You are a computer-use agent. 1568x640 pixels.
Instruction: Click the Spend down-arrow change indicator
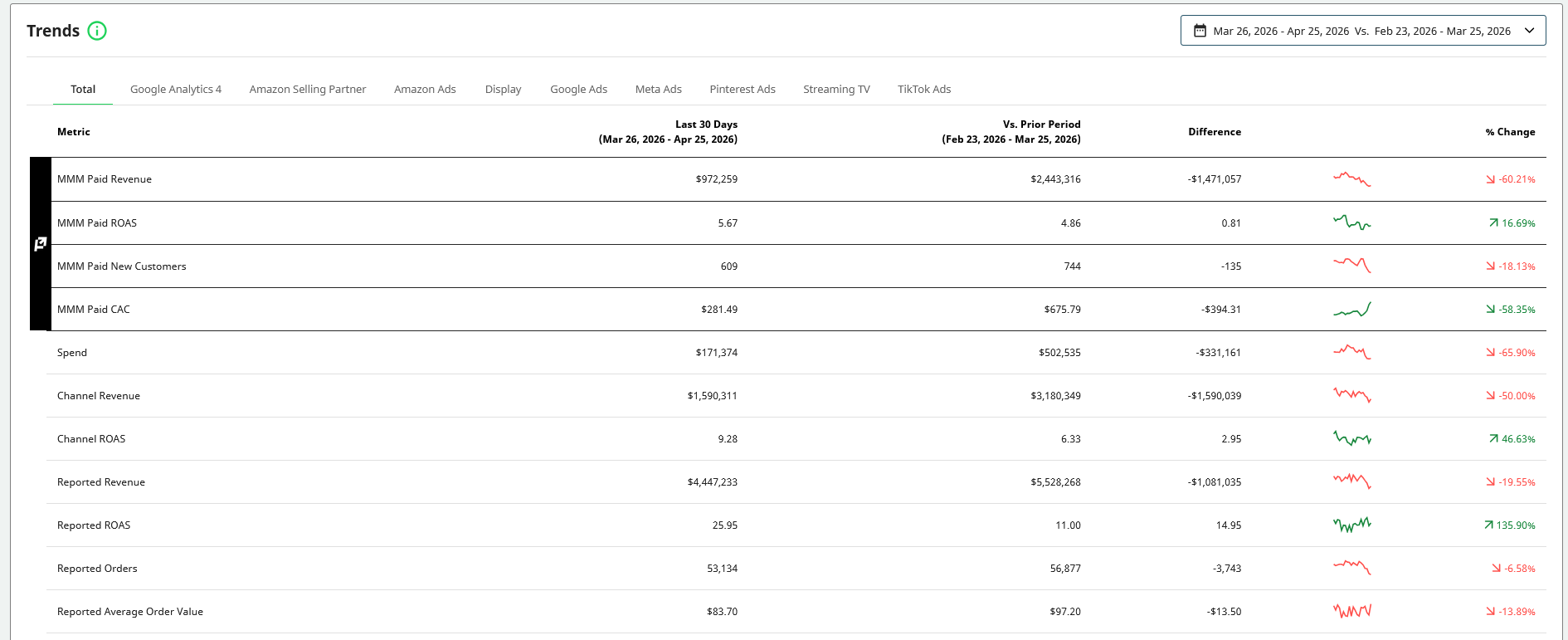[x=1491, y=353]
